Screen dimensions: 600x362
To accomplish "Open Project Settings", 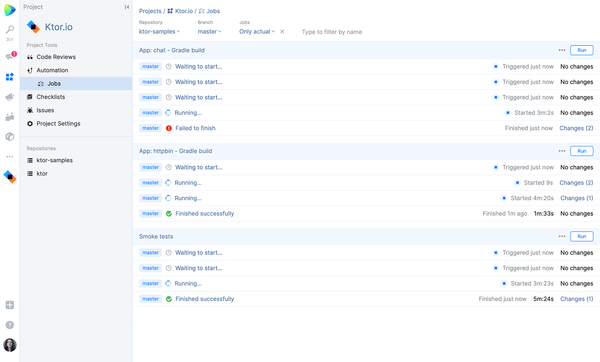I will click(x=58, y=124).
